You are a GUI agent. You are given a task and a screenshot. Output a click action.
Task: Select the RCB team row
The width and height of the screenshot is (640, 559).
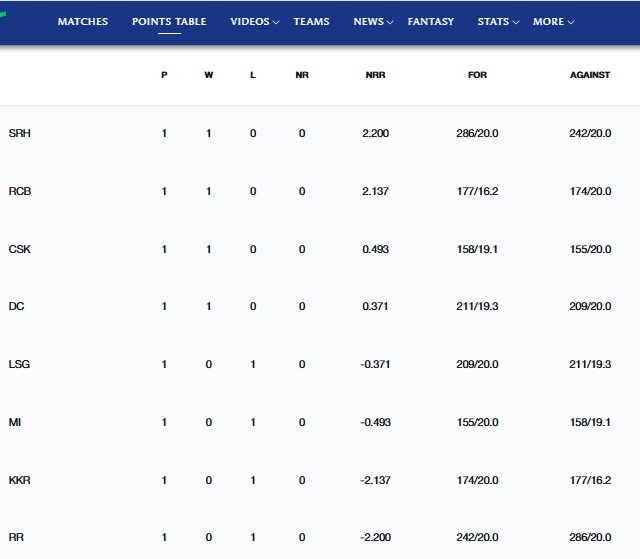pyautogui.click(x=320, y=191)
